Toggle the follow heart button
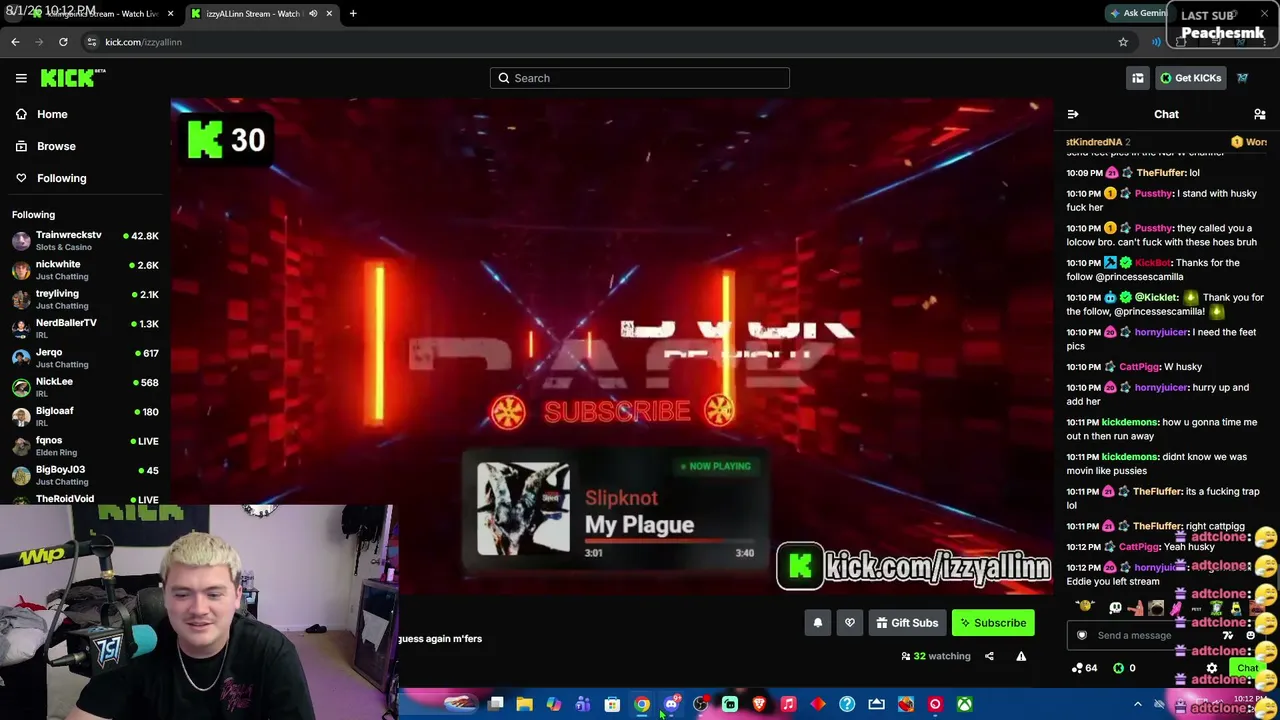Viewport: 1280px width, 720px height. (x=850, y=623)
